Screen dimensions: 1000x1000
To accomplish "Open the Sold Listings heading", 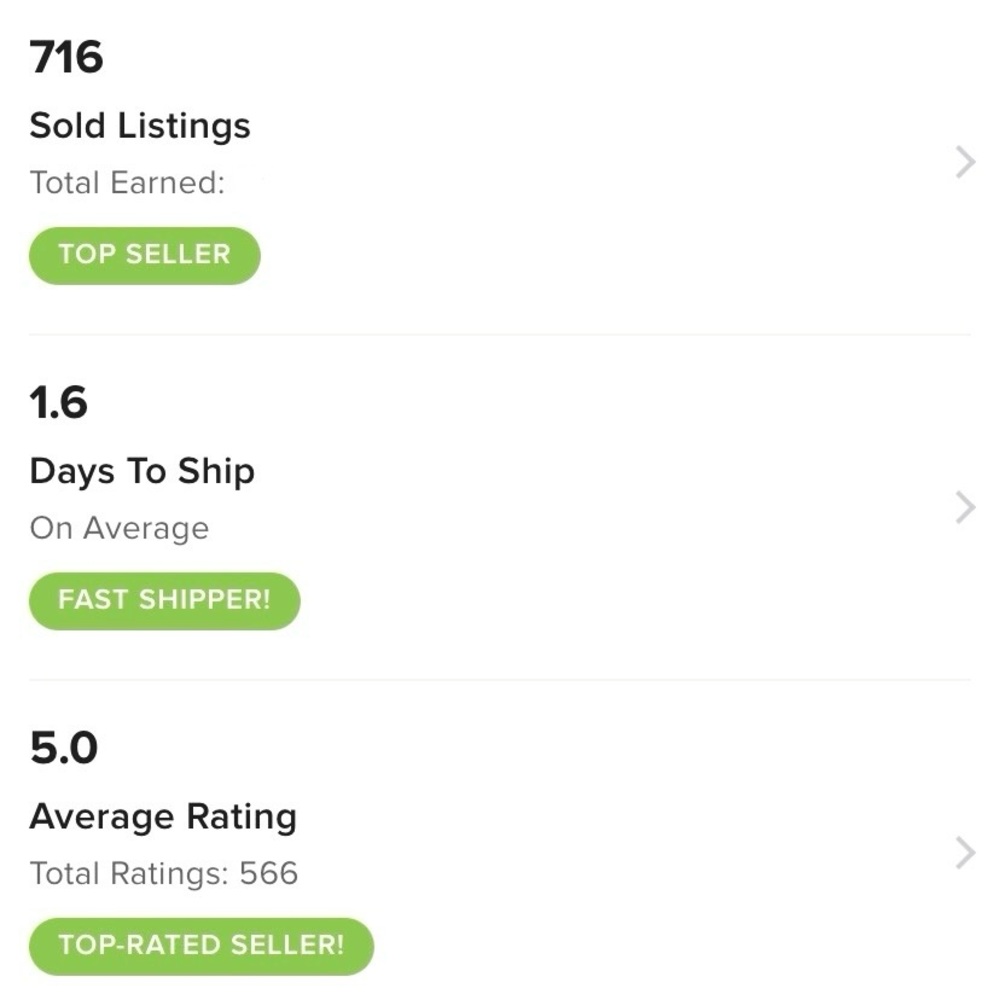I will (140, 126).
